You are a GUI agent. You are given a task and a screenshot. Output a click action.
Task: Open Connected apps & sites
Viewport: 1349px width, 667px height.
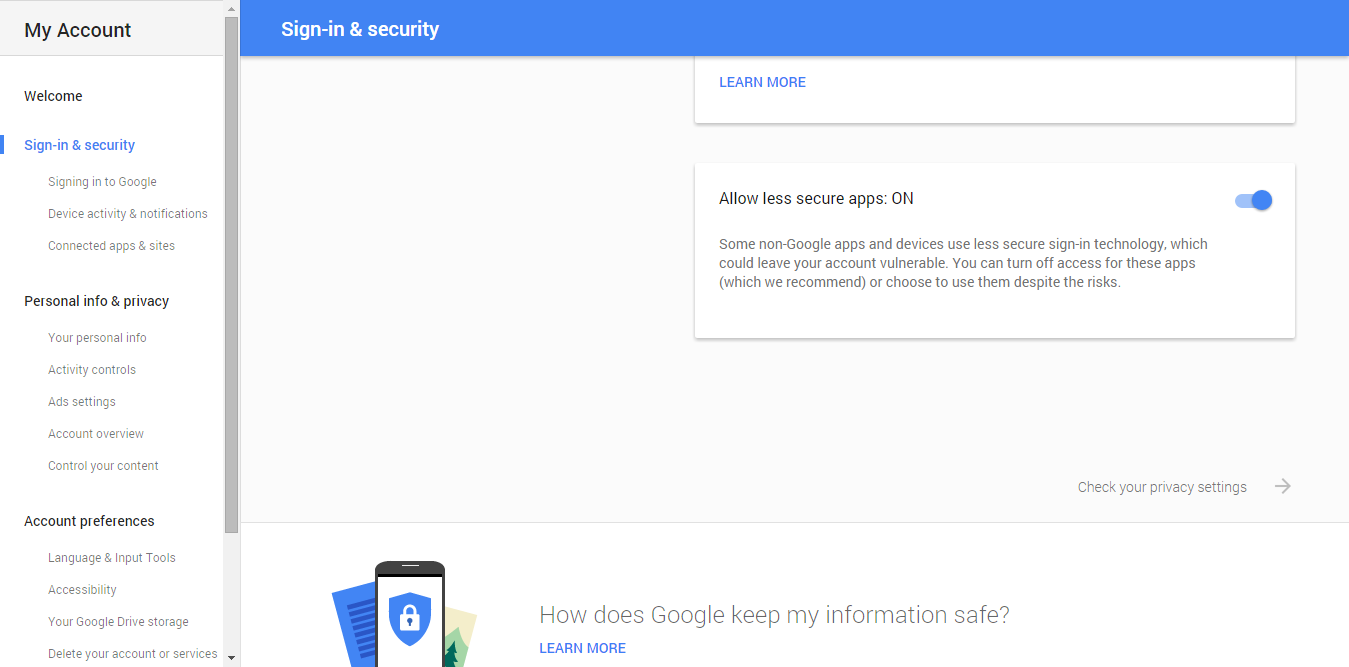[x=111, y=246]
